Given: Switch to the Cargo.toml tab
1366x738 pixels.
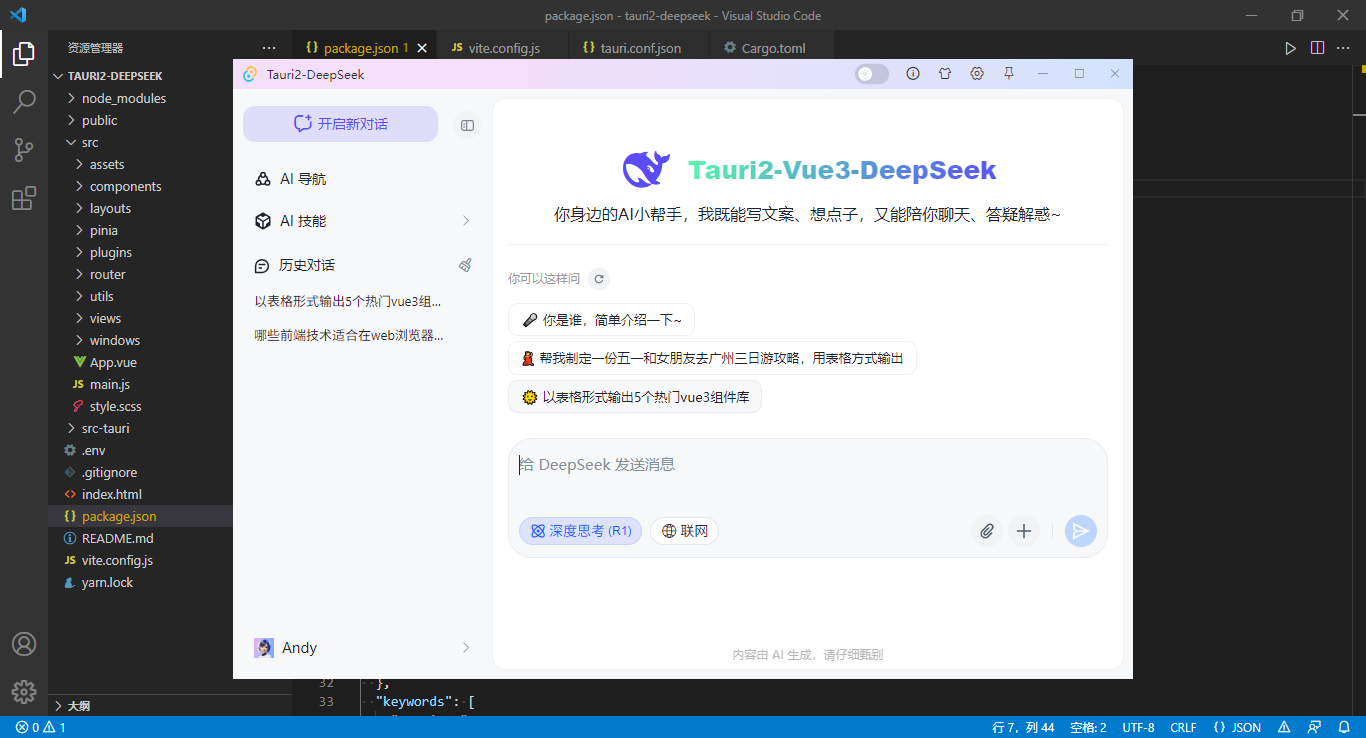Looking at the screenshot, I should point(773,48).
